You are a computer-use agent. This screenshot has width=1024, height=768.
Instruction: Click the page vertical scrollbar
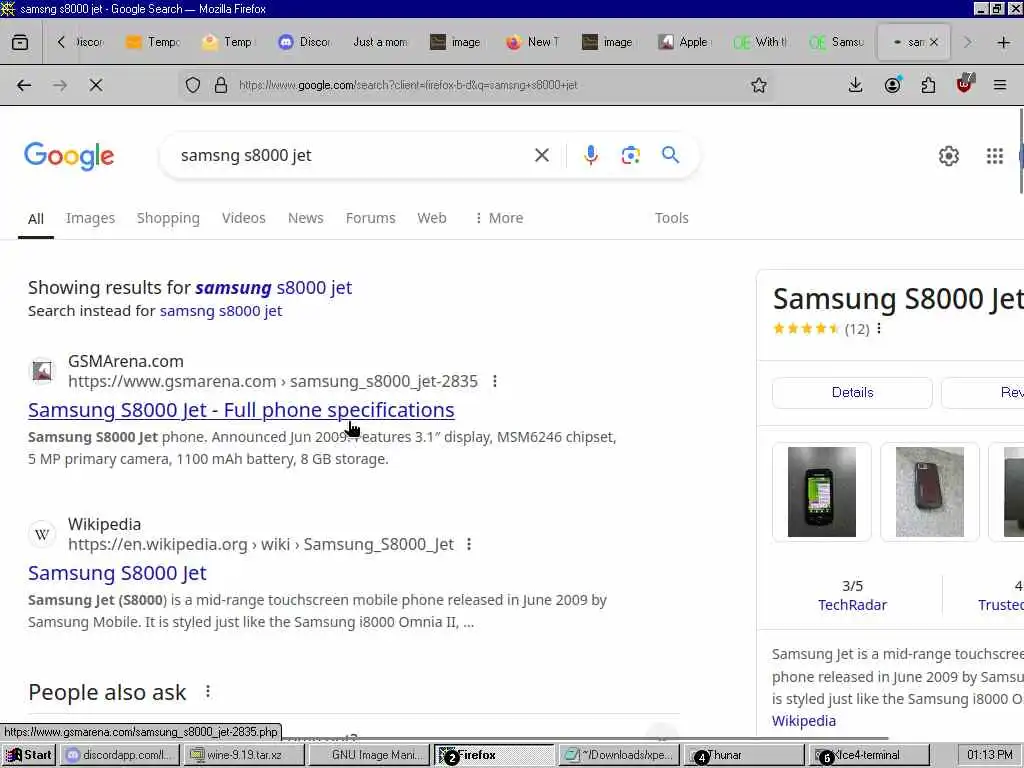1021,152
